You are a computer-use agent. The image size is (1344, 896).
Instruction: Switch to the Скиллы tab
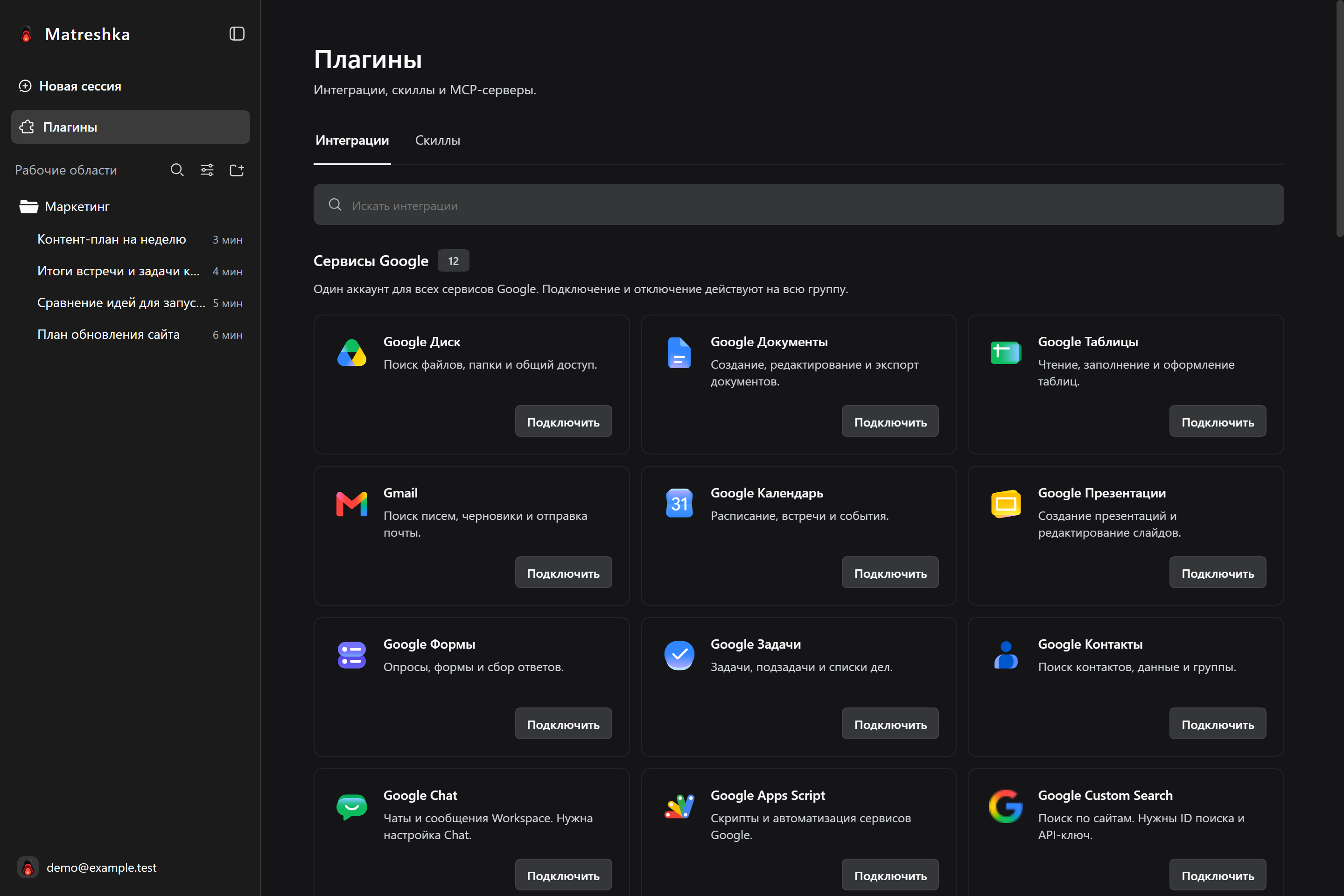tap(438, 140)
